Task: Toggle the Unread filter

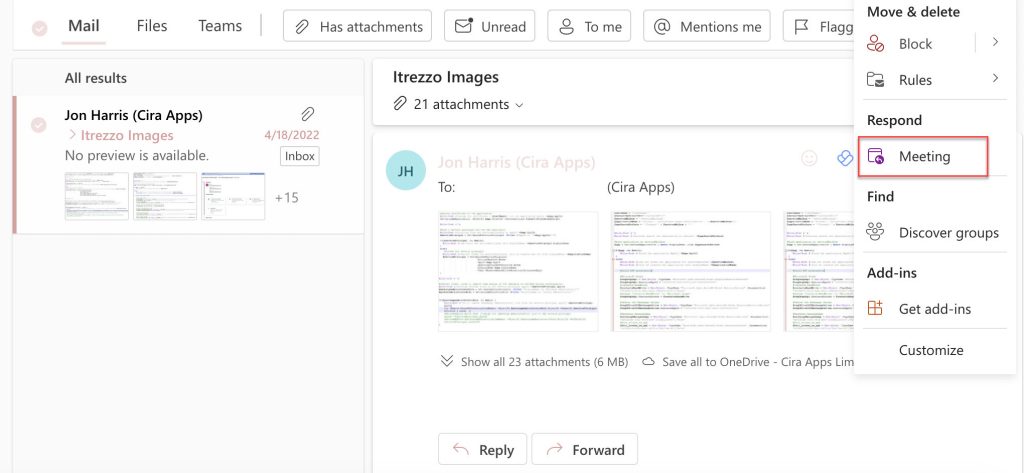Action: pyautogui.click(x=489, y=27)
